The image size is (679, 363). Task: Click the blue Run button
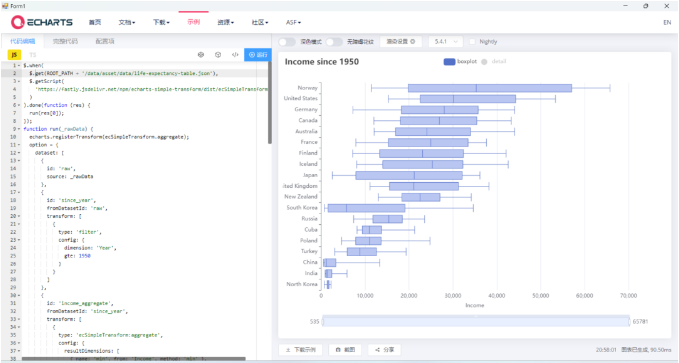click(258, 55)
